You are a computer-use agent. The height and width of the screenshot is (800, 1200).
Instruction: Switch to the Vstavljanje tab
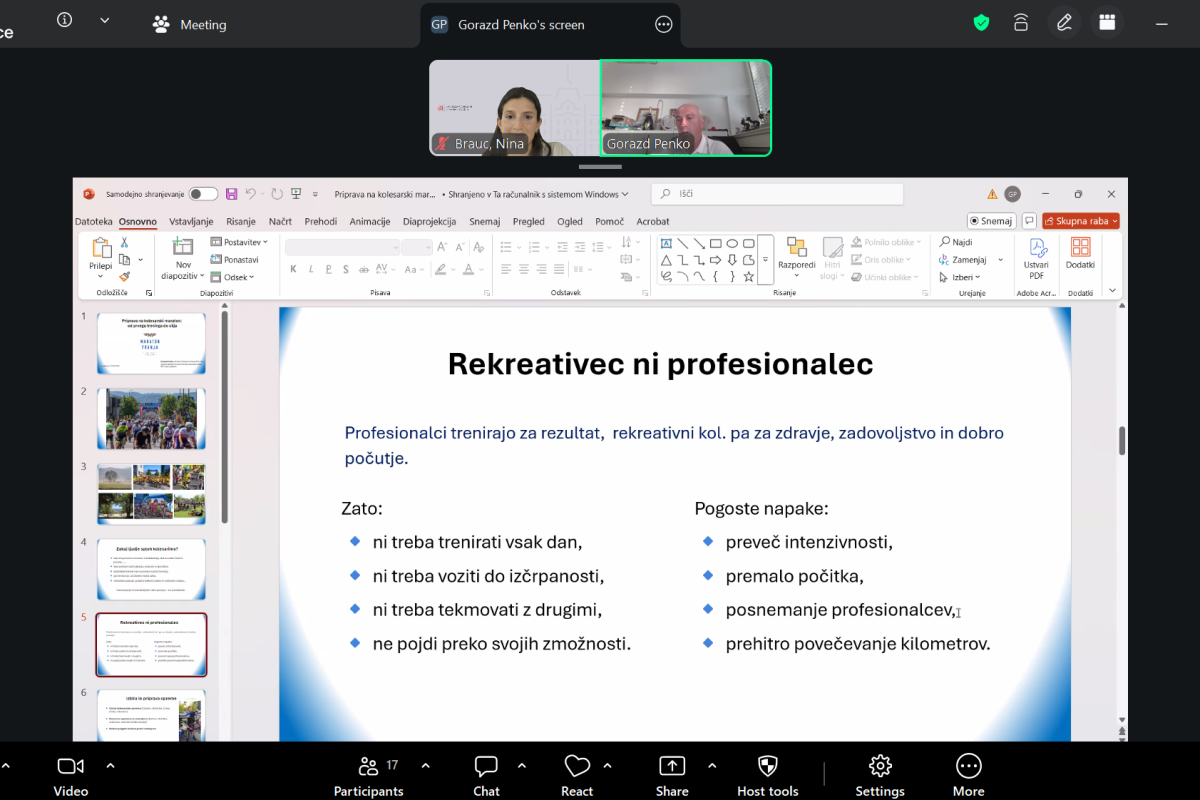[191, 221]
